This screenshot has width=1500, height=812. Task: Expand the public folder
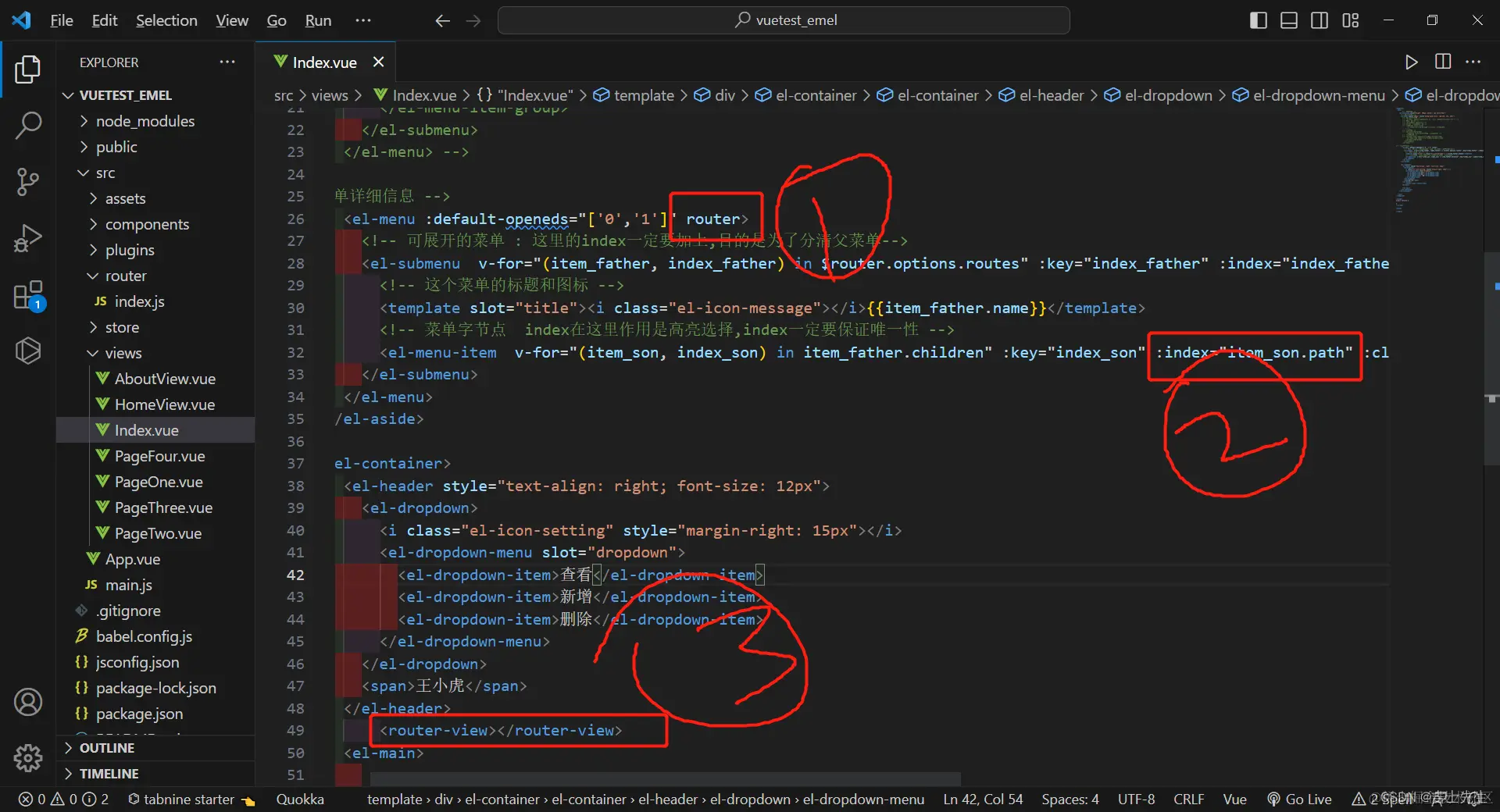(116, 147)
